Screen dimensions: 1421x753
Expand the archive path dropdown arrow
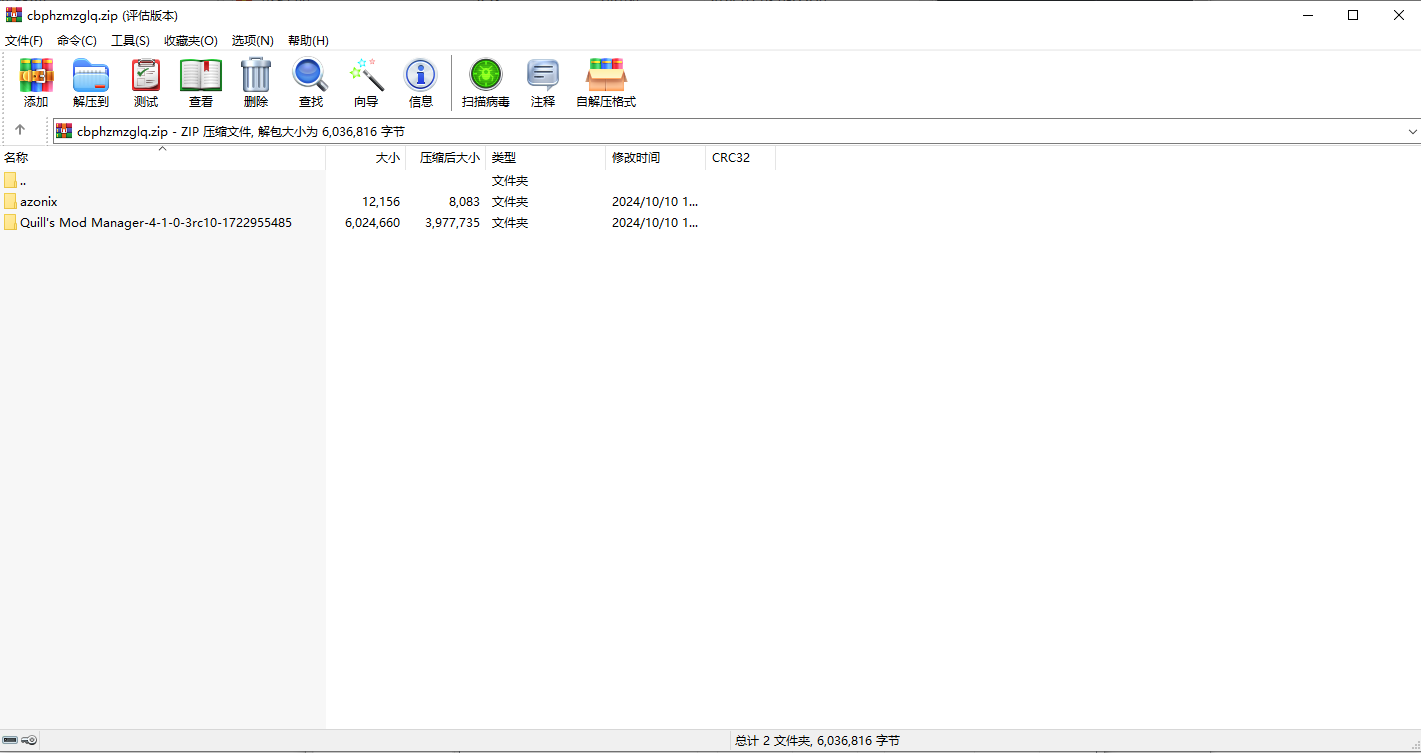[1413, 131]
